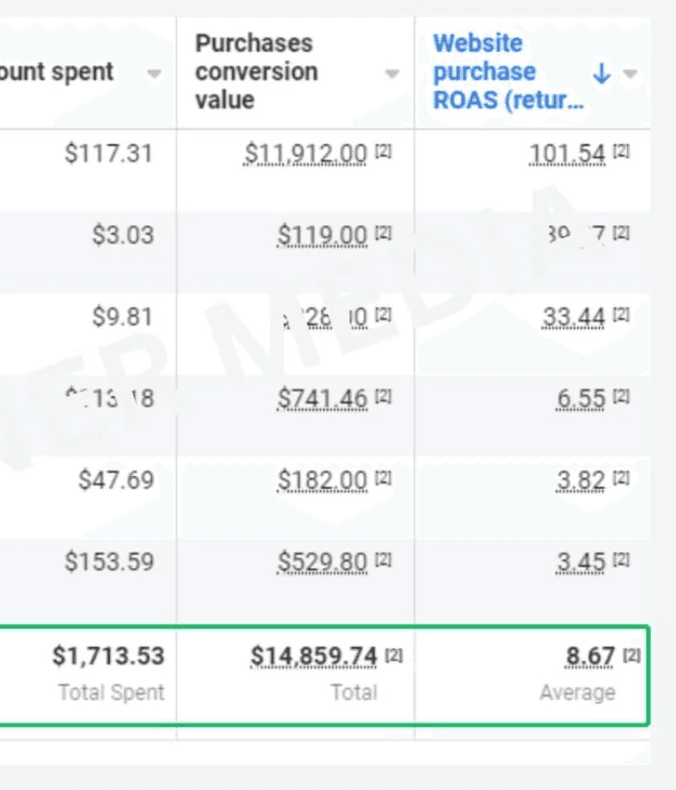The height and width of the screenshot is (790, 676).
Task: Click the 6.55 ROAS value
Action: [x=581, y=400]
